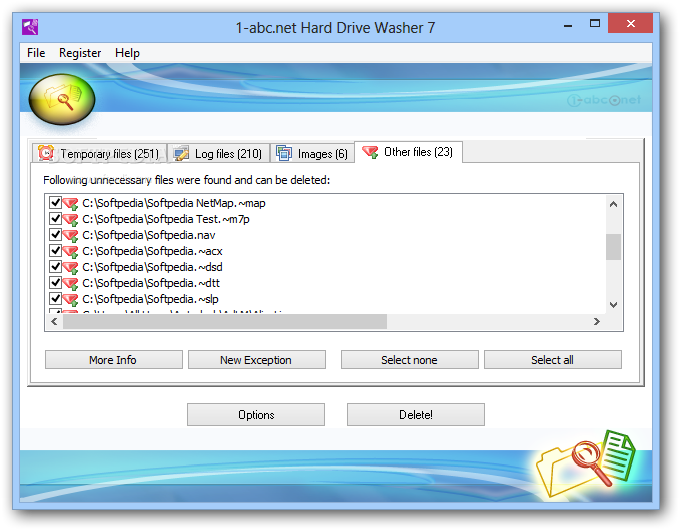
Task: Click the Select all button
Action: pos(552,360)
